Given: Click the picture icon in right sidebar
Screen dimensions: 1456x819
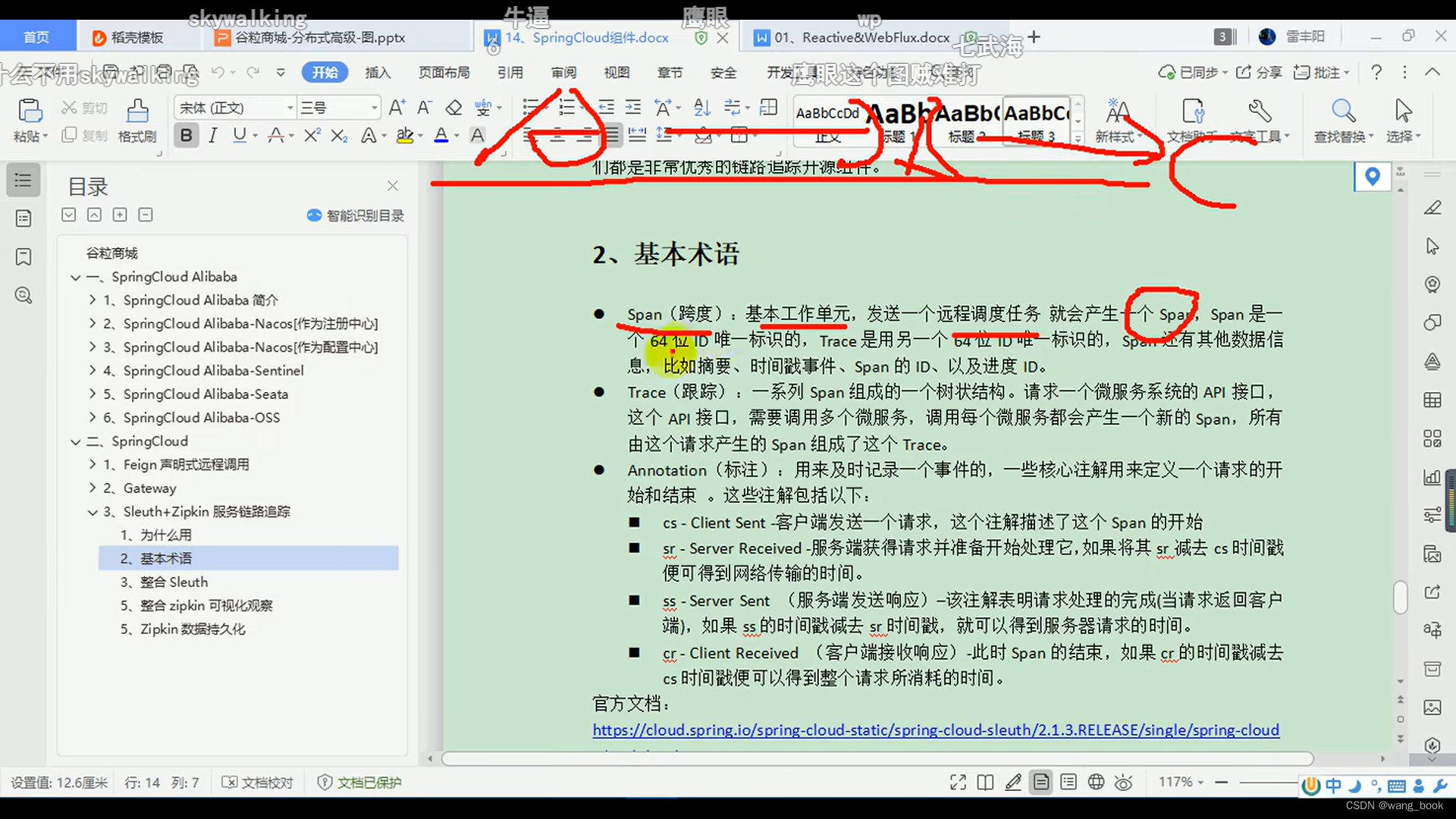Looking at the screenshot, I should coord(1432,708).
